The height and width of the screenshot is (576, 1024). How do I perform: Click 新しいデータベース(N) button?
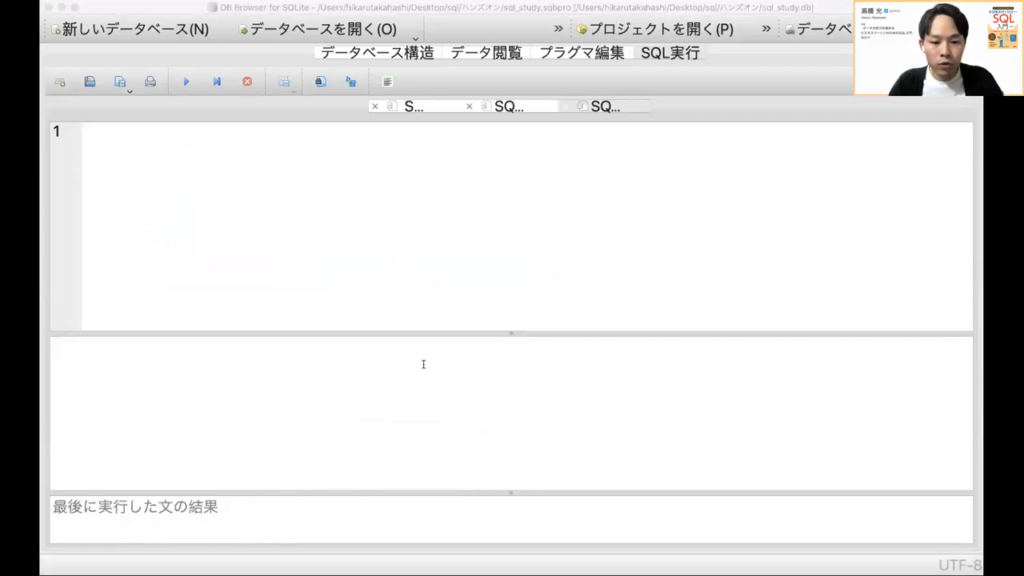pos(130,29)
